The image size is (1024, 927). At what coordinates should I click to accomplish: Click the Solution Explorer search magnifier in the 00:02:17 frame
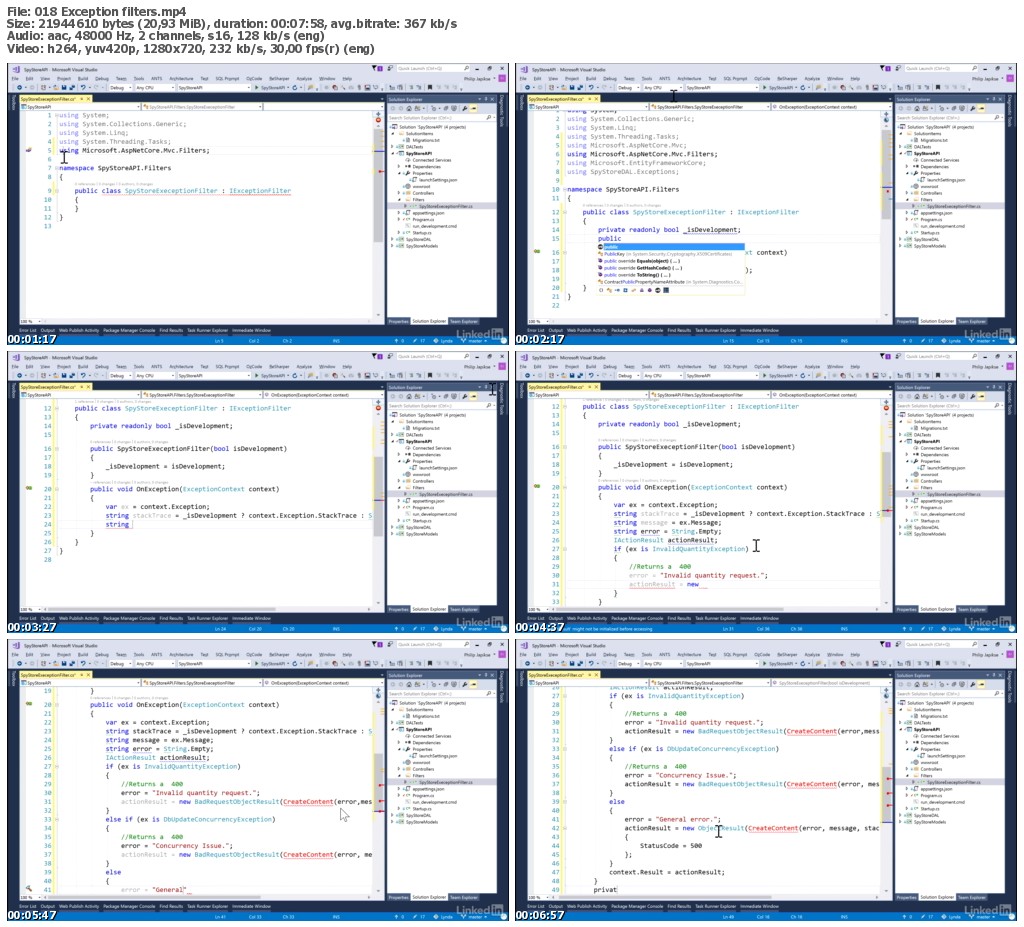tap(997, 118)
